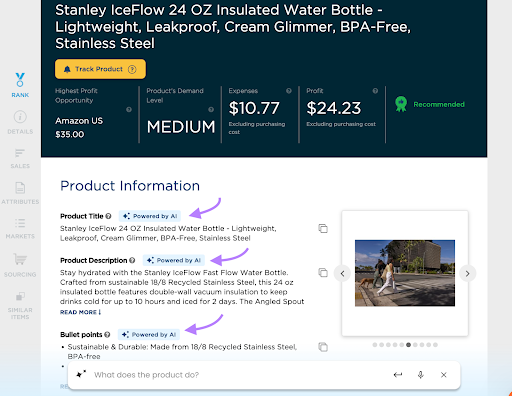Click the $35.00 price text

(70, 134)
